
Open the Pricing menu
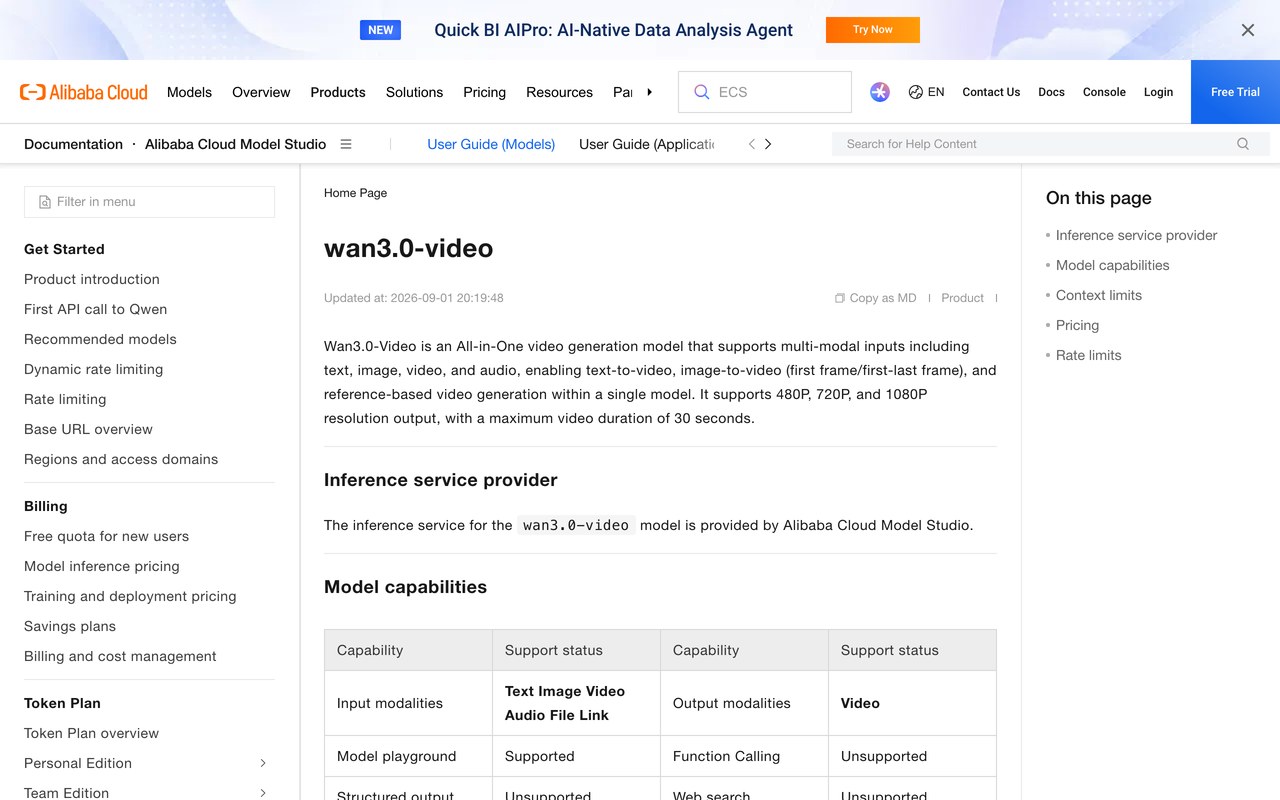tap(484, 92)
